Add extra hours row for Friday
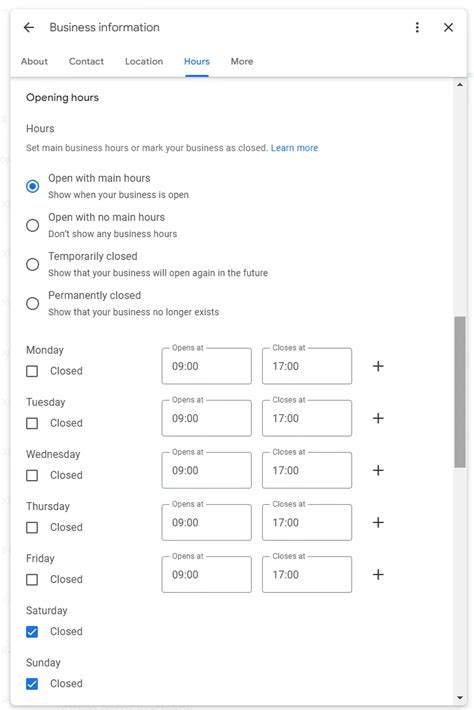 tap(378, 574)
